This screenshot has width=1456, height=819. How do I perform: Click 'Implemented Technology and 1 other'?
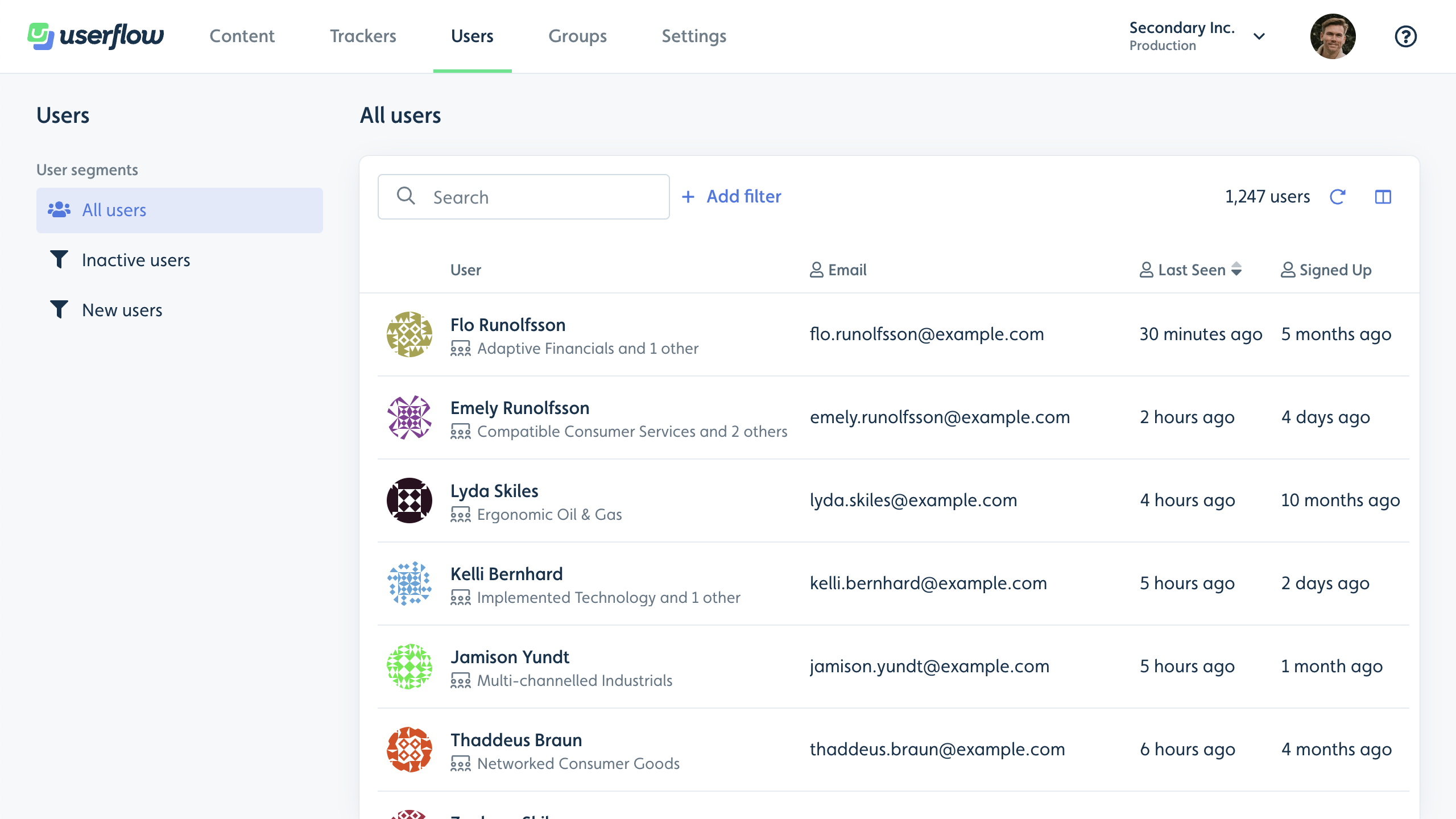pos(609,597)
